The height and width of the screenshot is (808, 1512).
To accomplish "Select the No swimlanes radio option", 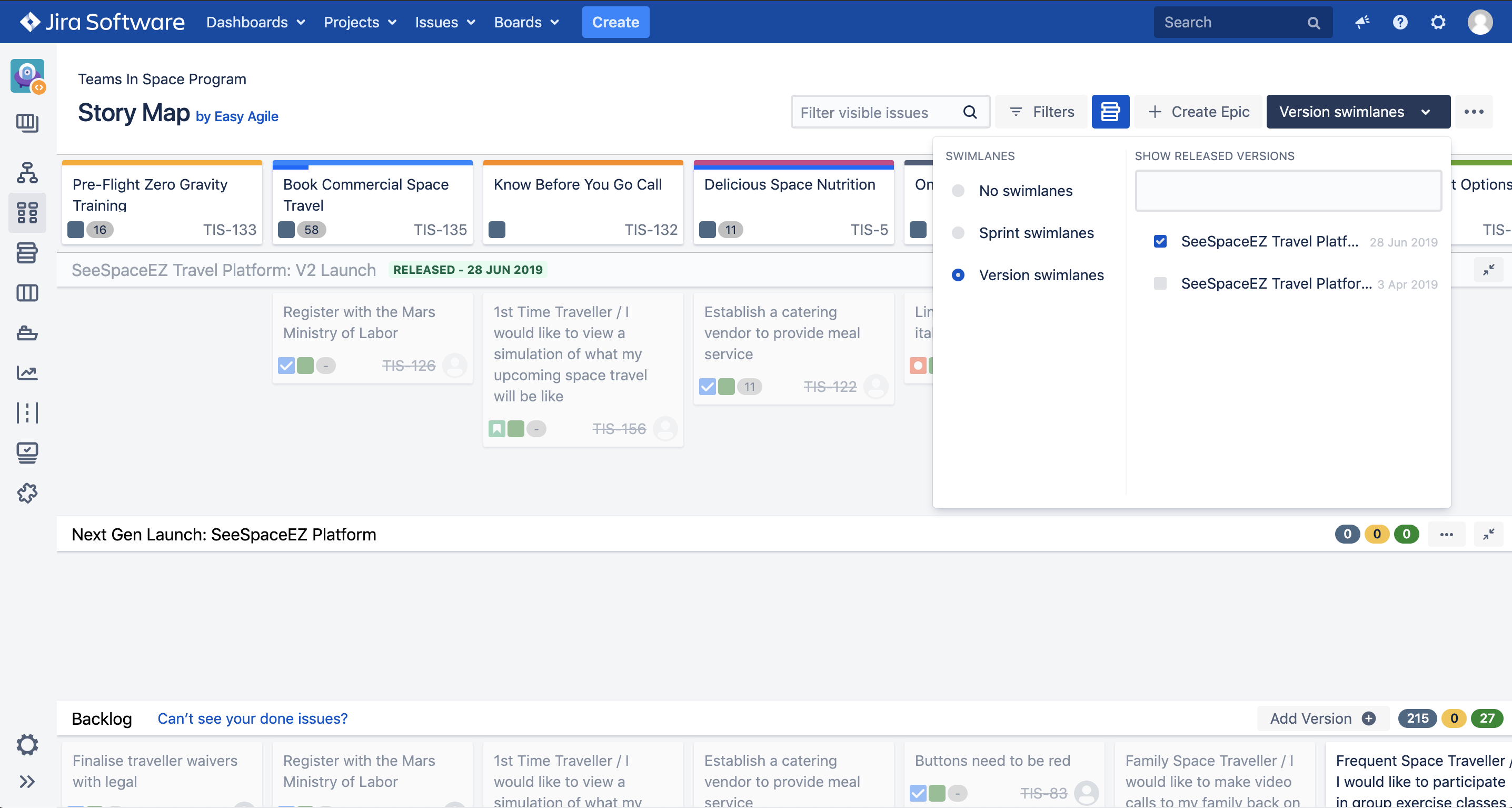I will [x=958, y=191].
